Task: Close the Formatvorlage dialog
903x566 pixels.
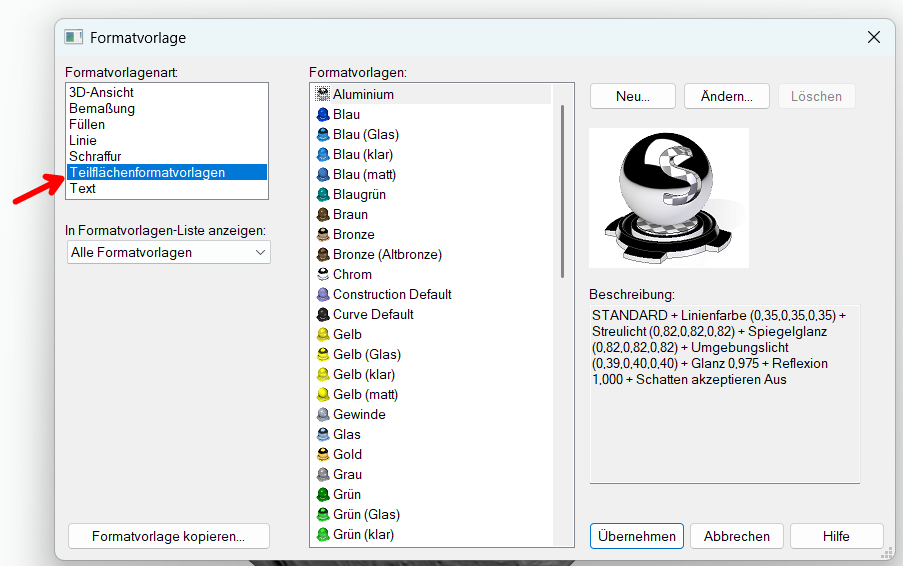Action: [x=874, y=37]
